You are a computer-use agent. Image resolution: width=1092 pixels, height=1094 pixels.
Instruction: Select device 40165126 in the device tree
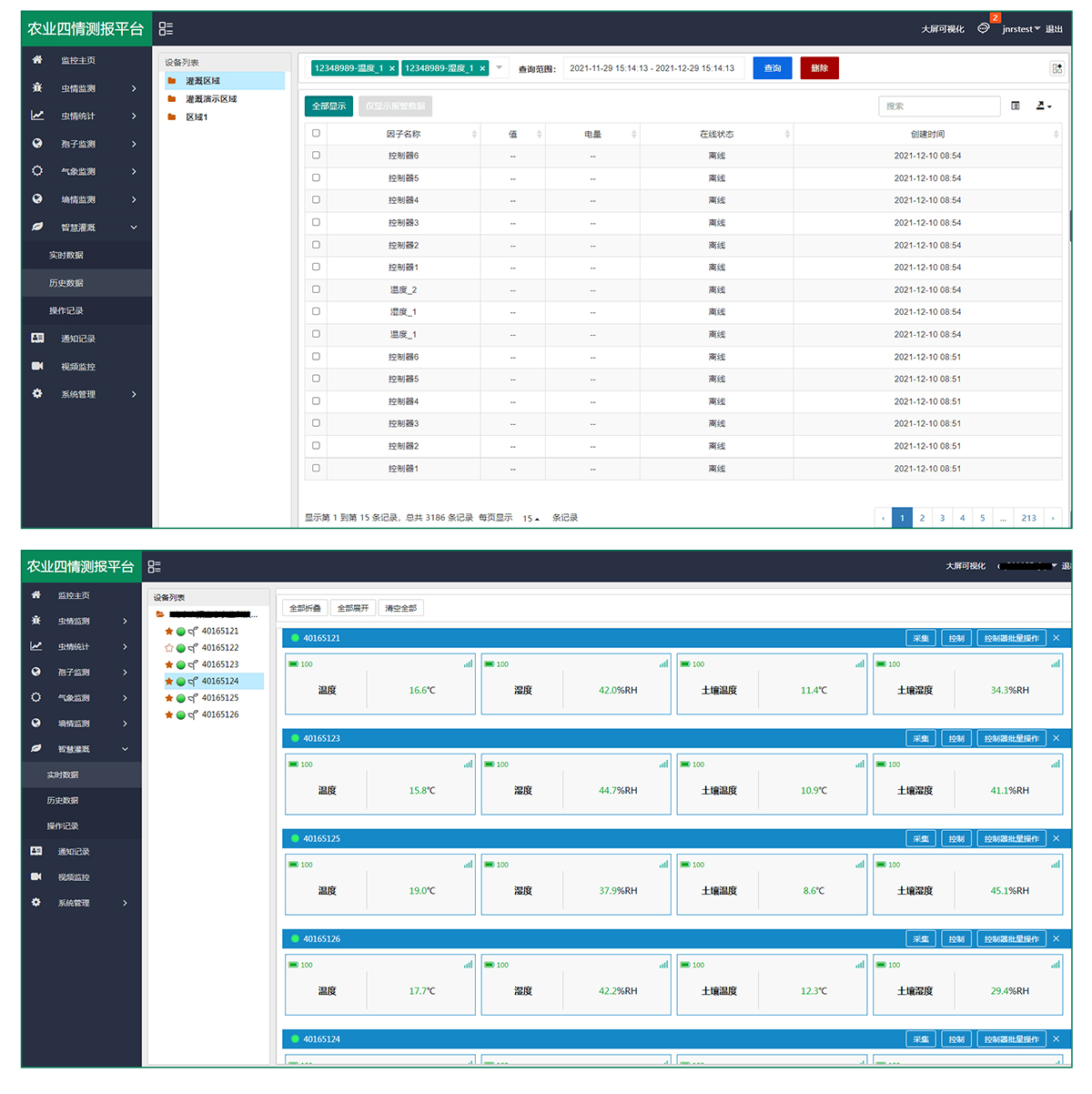(x=220, y=715)
